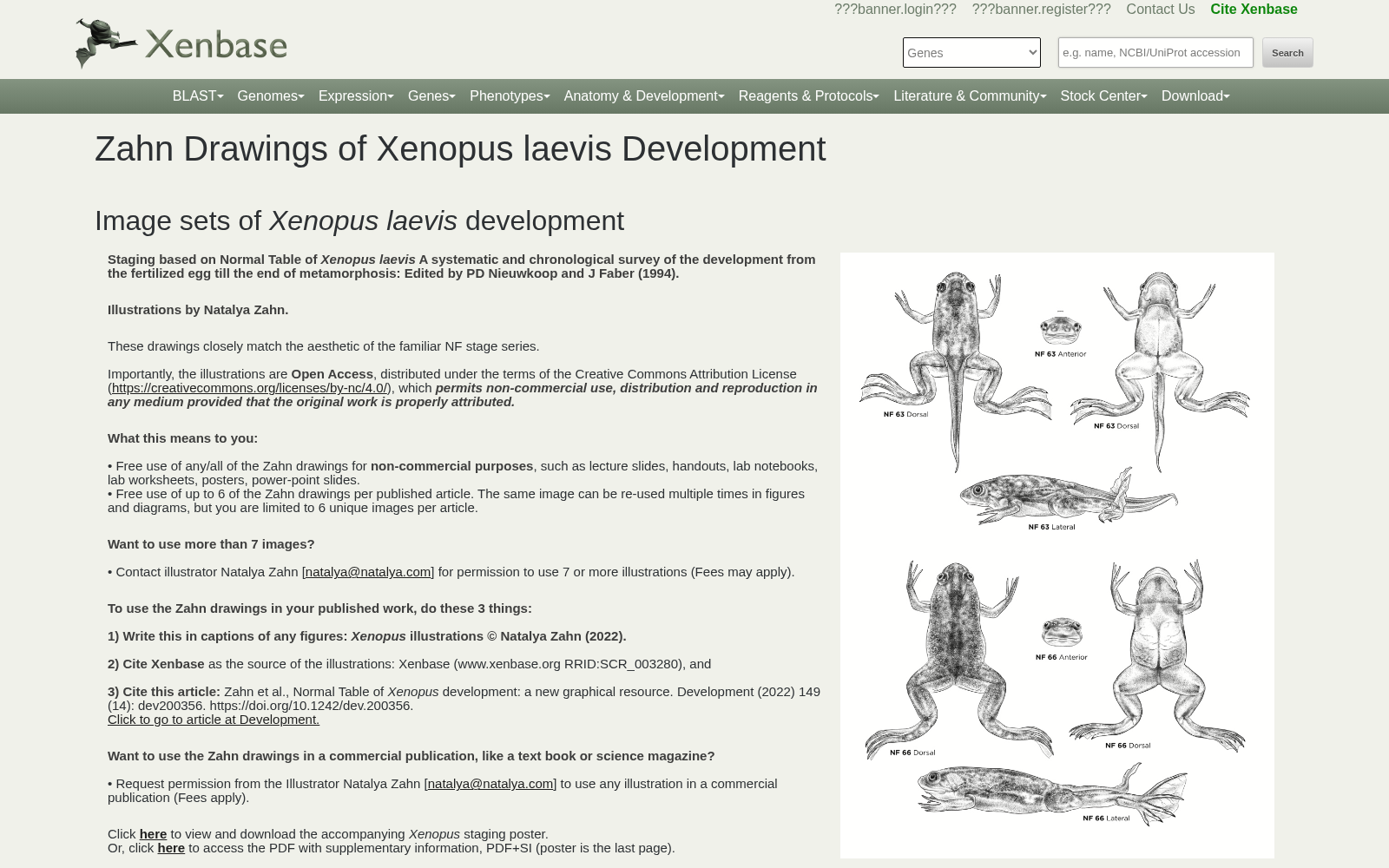The width and height of the screenshot is (1389, 868).
Task: Focus the gene name search field
Action: [x=1155, y=52]
